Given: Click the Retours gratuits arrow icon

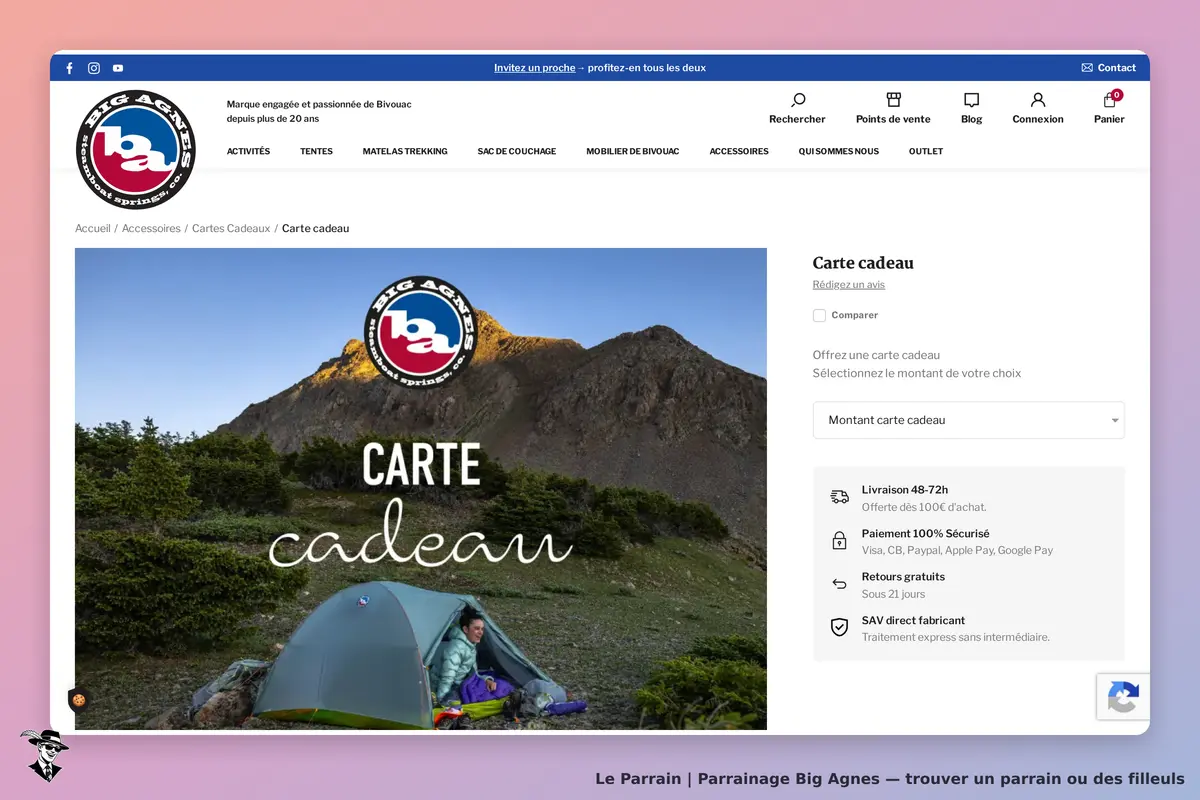Looking at the screenshot, I should [840, 584].
